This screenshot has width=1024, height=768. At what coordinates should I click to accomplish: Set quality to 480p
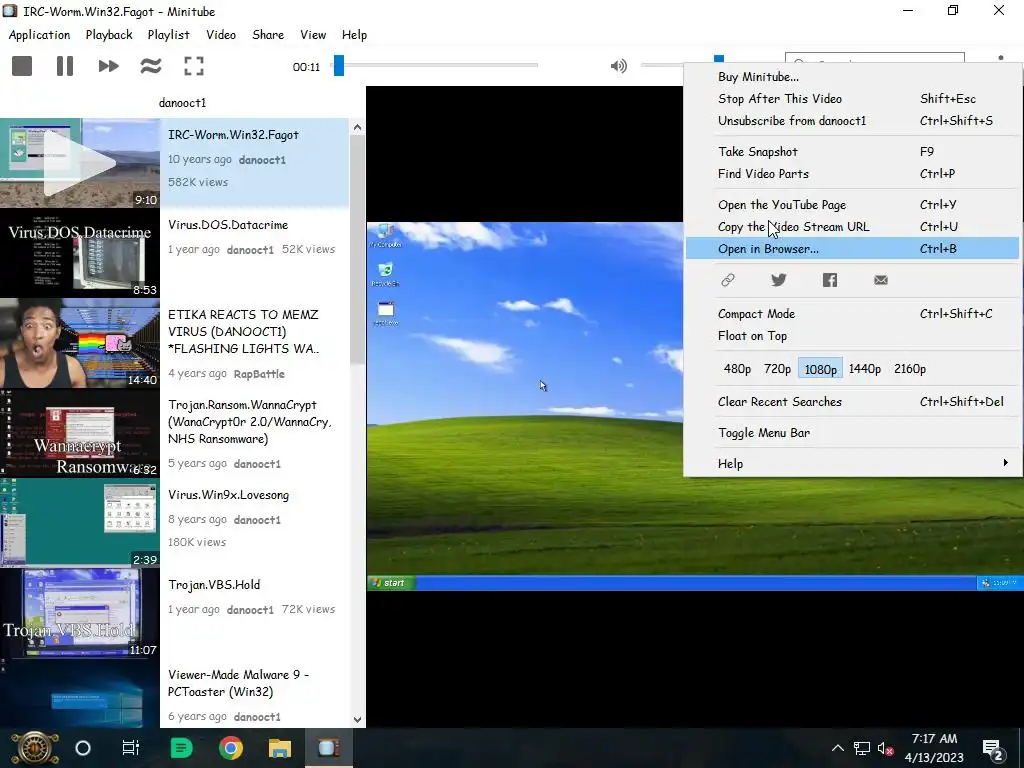(x=737, y=368)
